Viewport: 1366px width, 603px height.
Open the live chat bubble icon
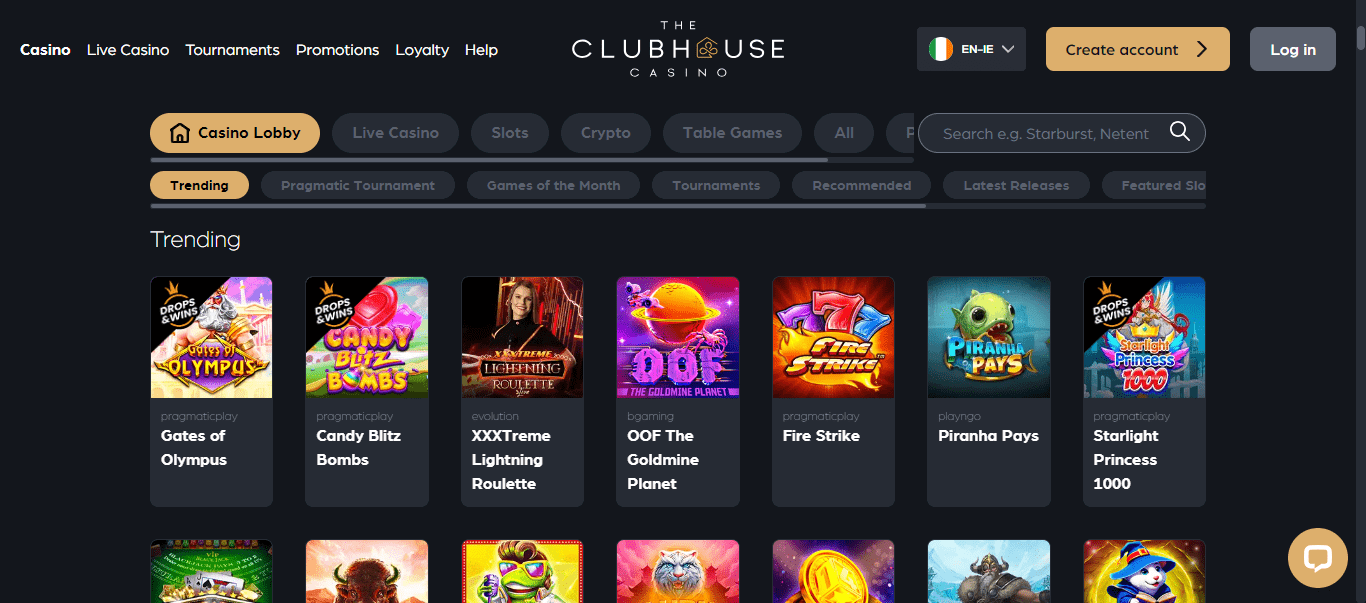pyautogui.click(x=1317, y=558)
